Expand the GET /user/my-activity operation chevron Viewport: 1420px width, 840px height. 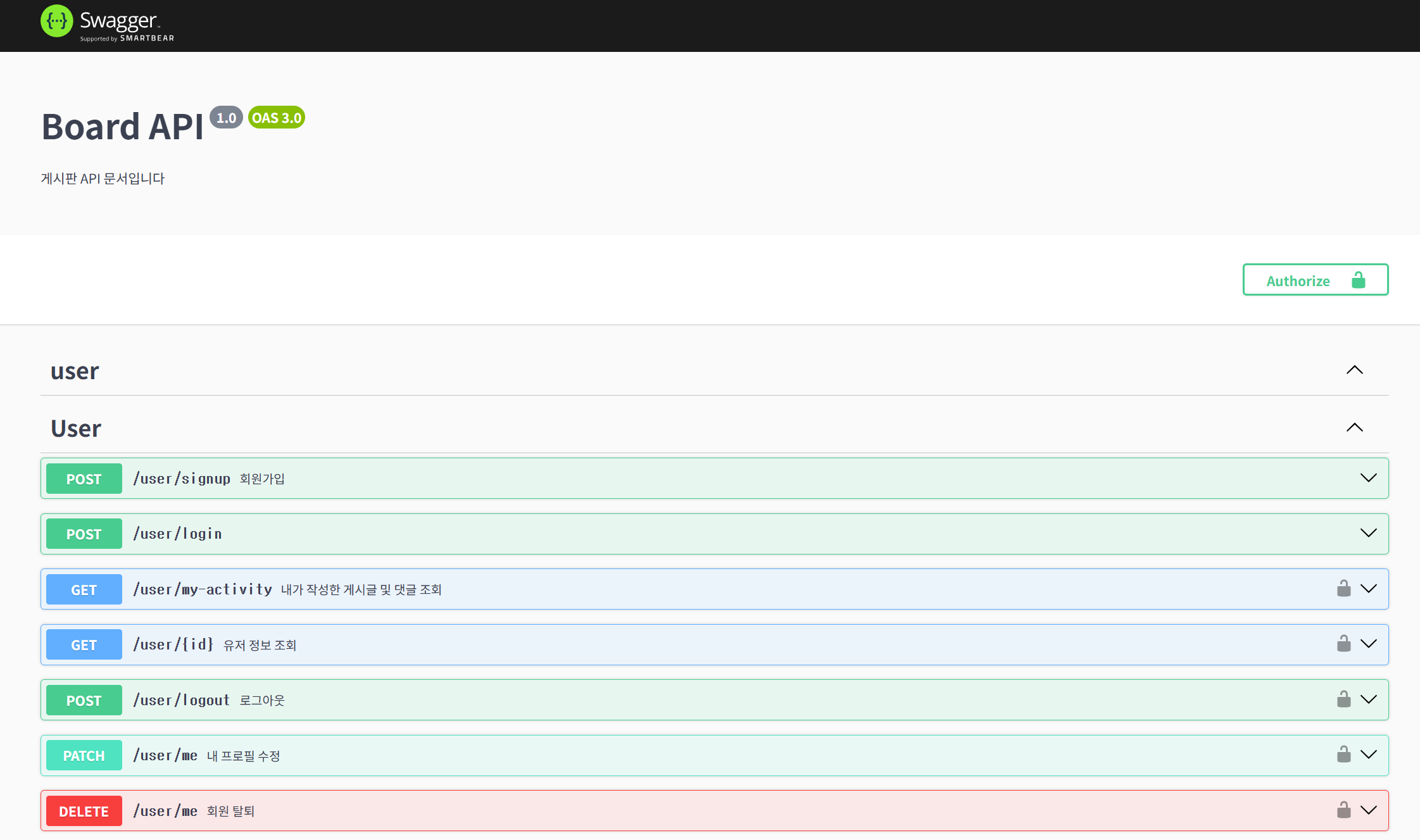[x=1369, y=589]
